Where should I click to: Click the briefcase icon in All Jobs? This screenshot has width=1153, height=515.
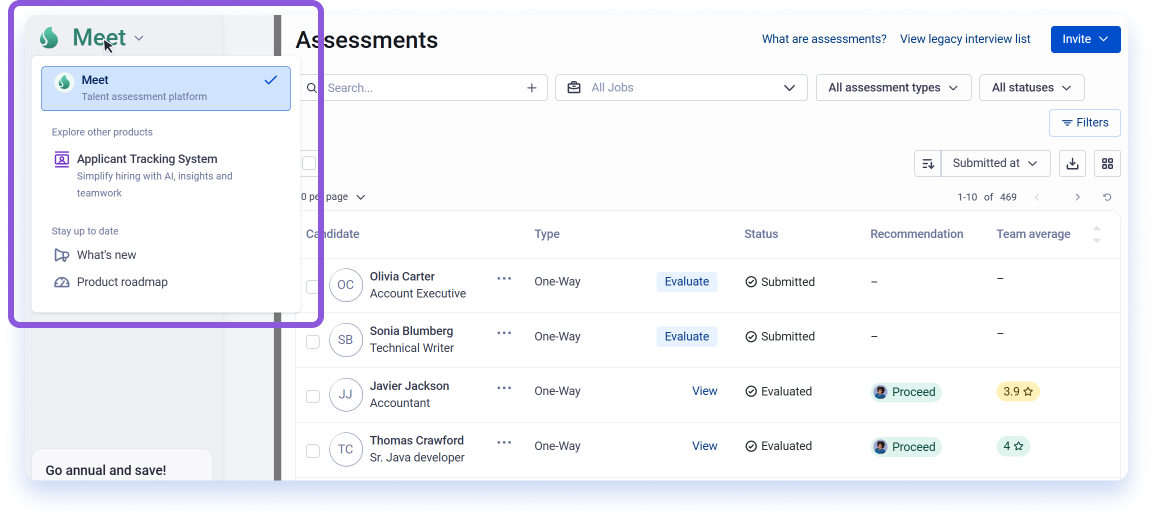(x=574, y=88)
